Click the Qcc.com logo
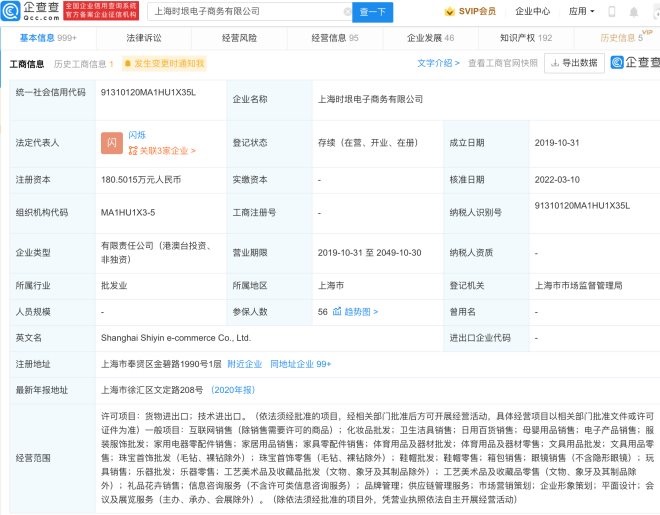 point(30,11)
